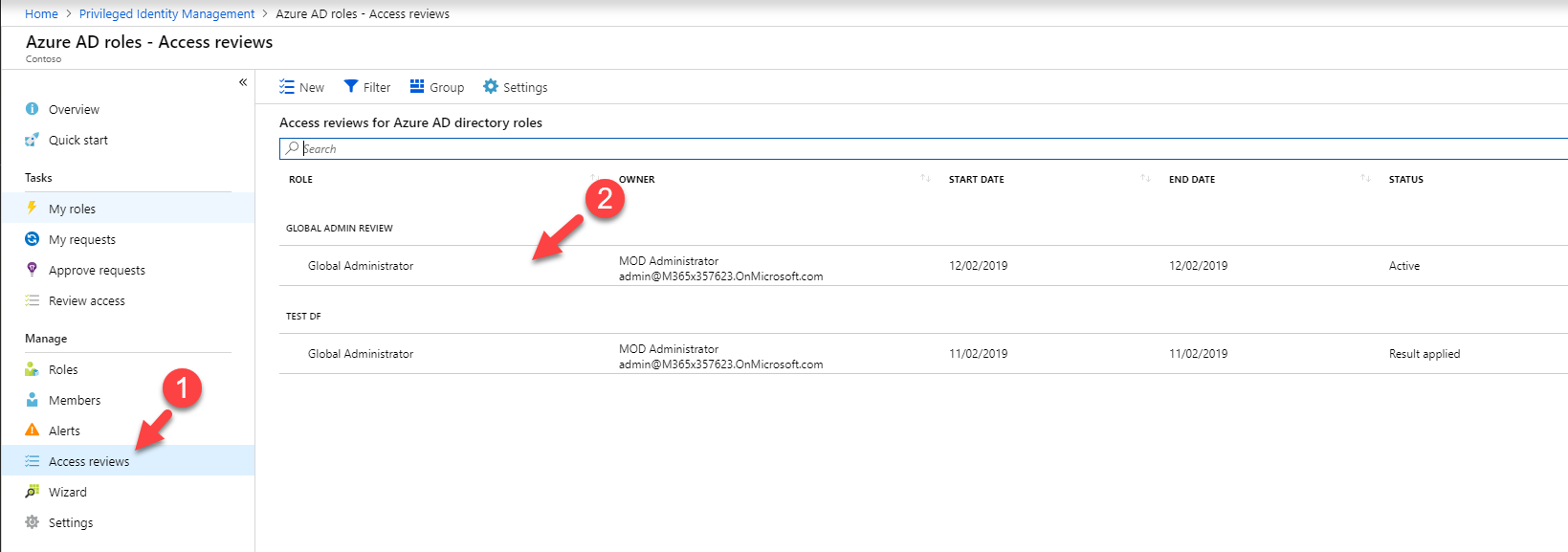Click the 11/02/2019 end date cell
1568x552 pixels.
click(1198, 354)
